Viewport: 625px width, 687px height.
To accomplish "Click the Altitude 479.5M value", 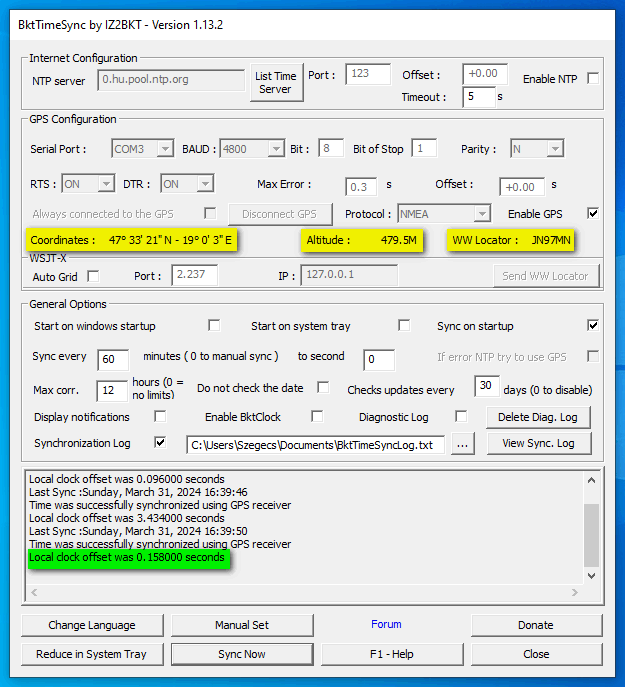I will (x=398, y=240).
